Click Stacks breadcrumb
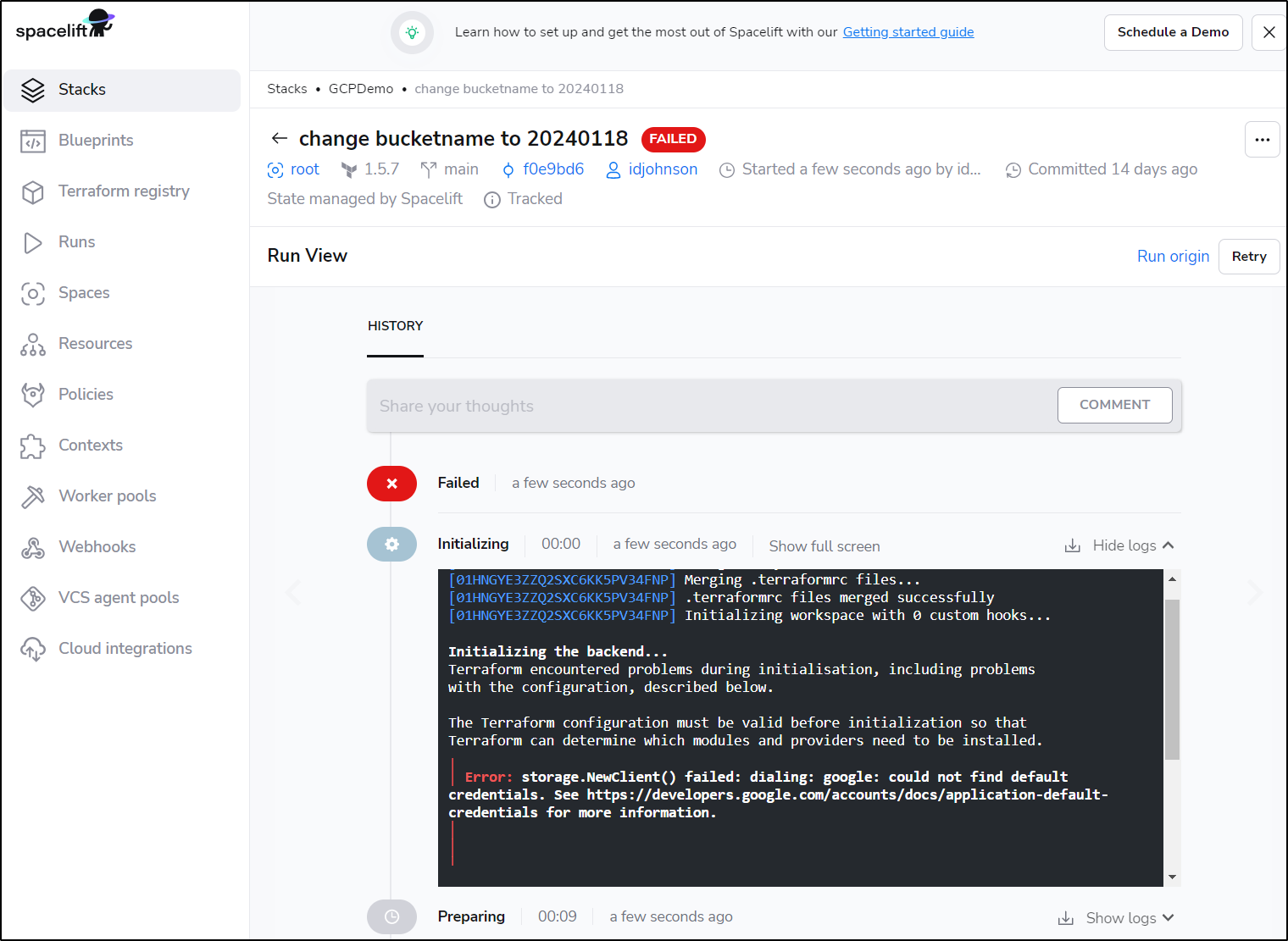Image resolution: width=1288 pixels, height=941 pixels. click(287, 89)
